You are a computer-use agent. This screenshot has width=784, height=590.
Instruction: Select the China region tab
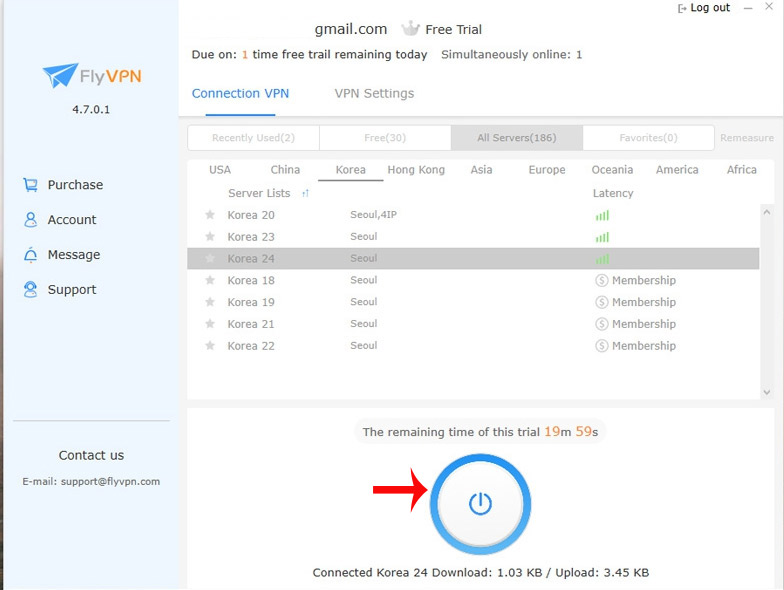(285, 170)
